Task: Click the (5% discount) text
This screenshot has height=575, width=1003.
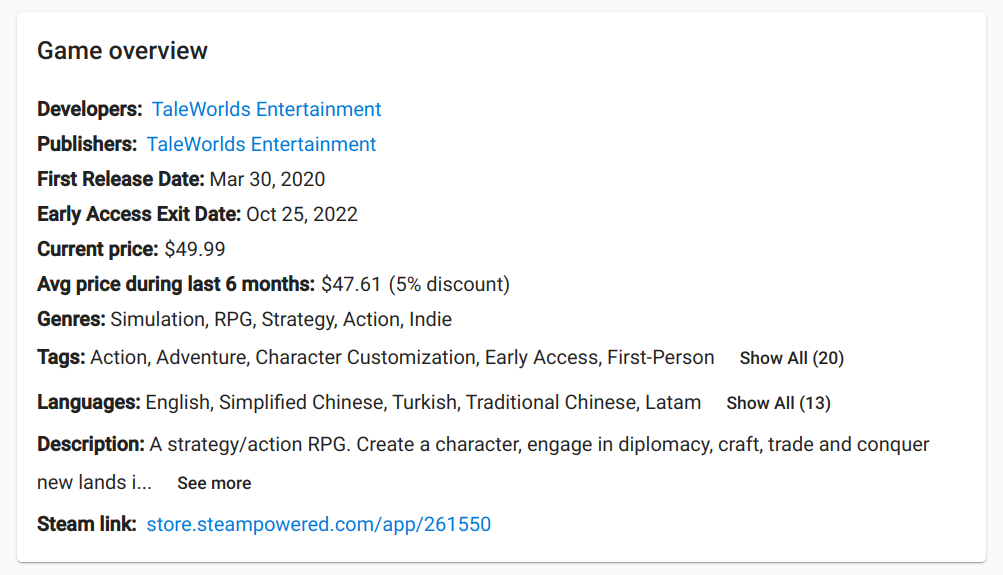Action: (x=449, y=284)
